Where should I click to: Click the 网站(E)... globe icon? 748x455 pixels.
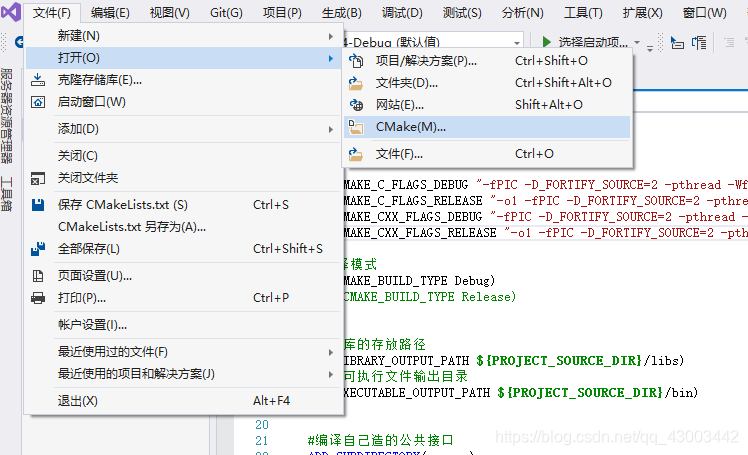[356, 104]
